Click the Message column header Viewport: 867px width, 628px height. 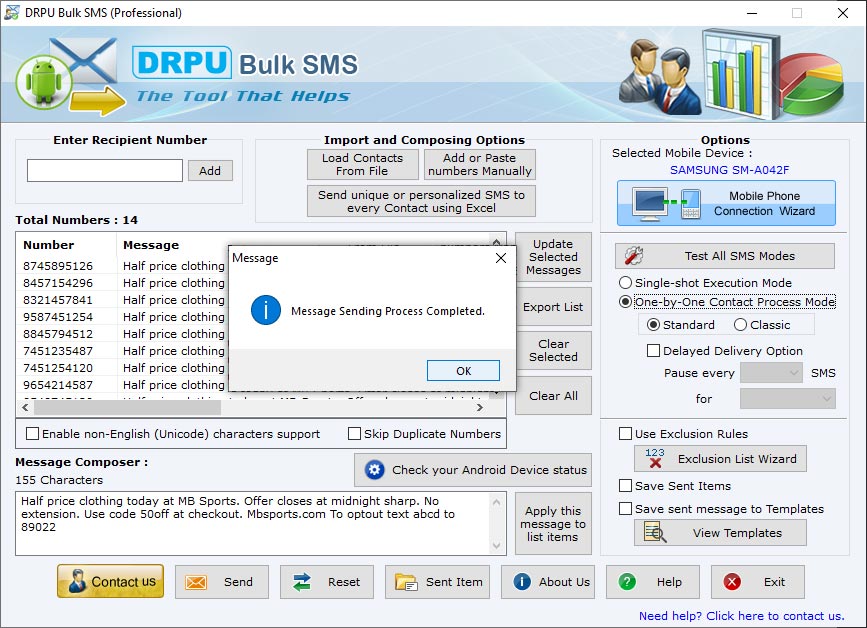[x=173, y=245]
